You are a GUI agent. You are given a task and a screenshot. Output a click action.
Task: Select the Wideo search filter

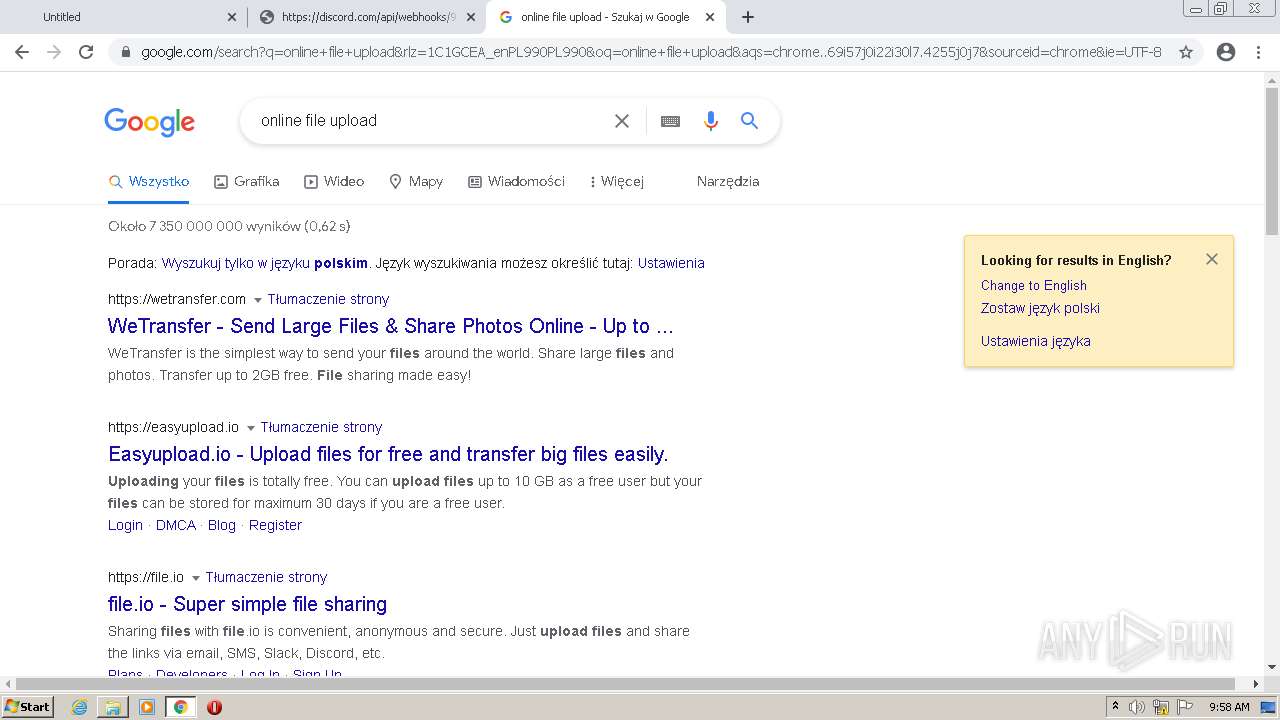click(x=334, y=182)
